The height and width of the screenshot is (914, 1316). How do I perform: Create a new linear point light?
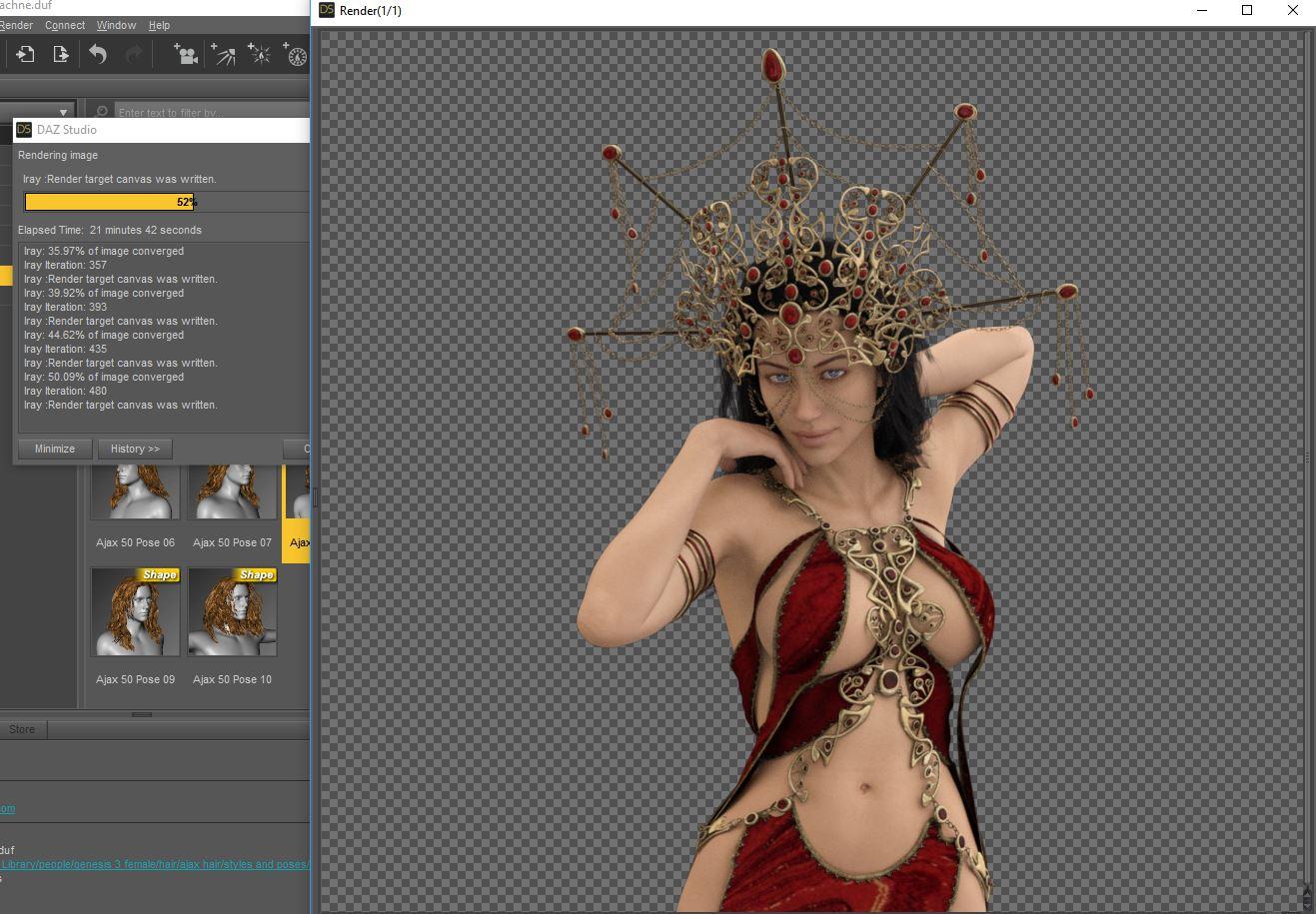pos(295,55)
